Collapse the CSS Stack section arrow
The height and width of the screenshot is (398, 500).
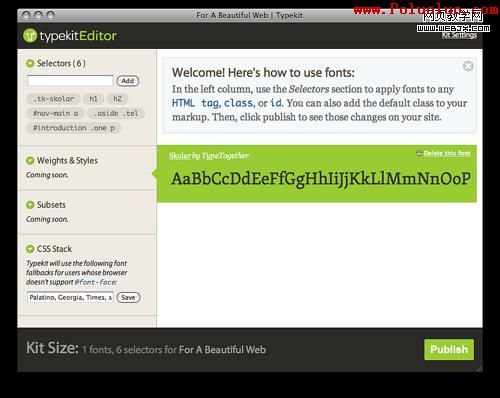tap(30, 249)
